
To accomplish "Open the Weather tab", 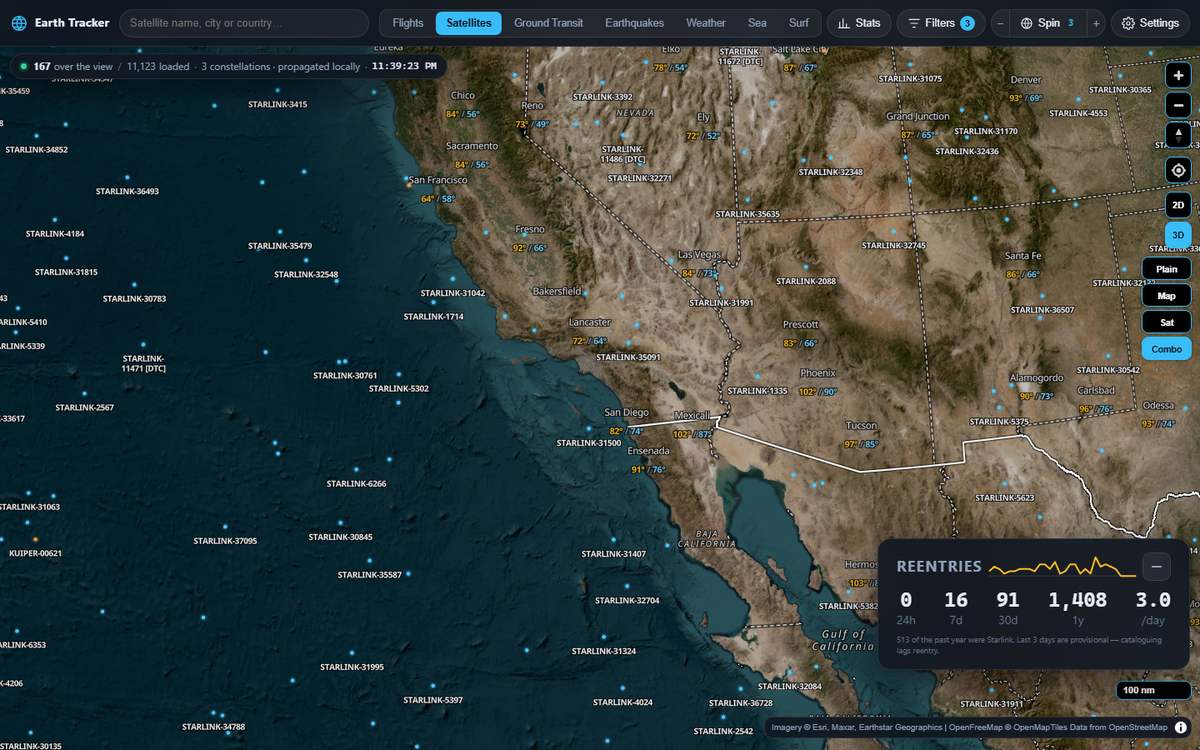I will 706,23.
